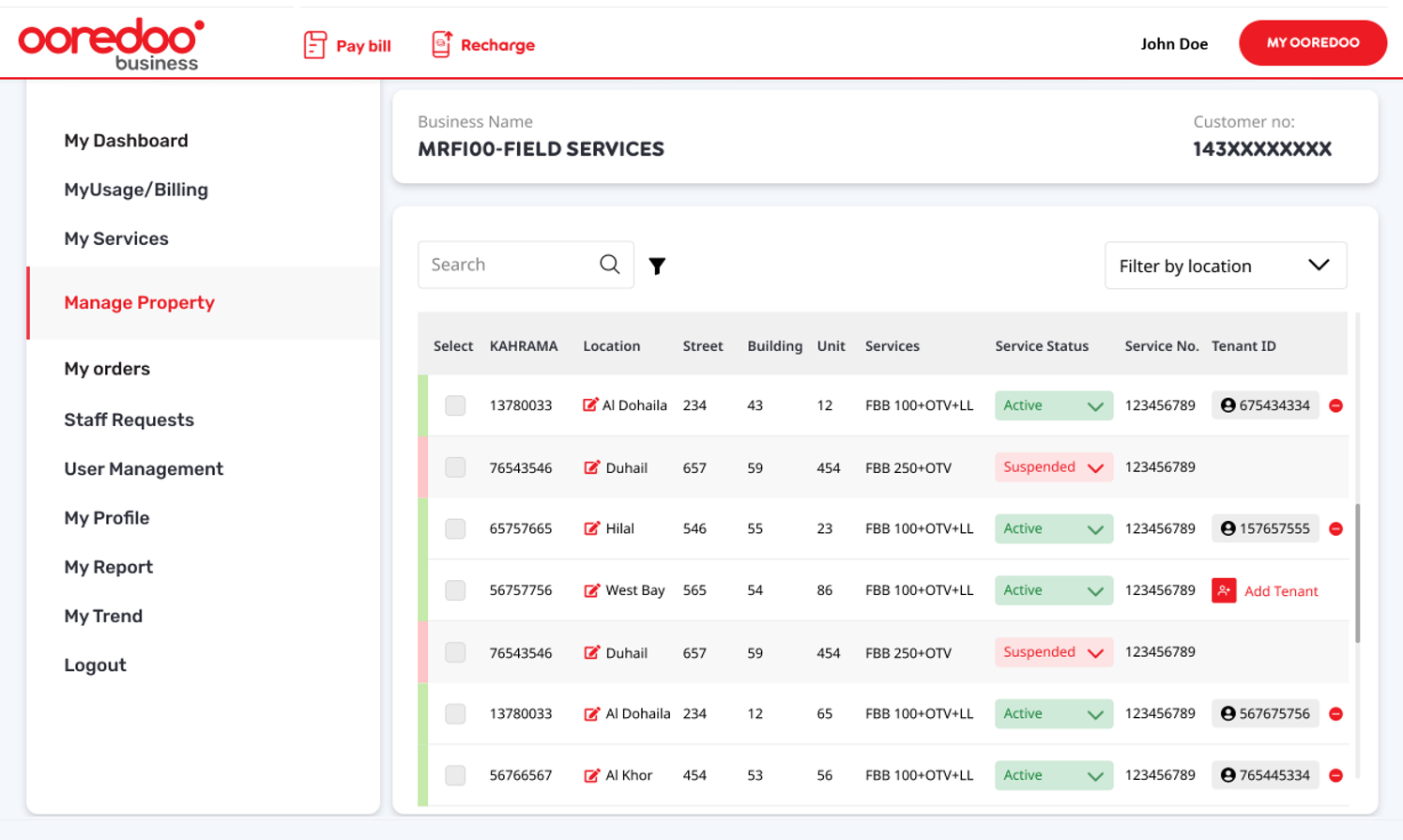Viewport: 1403px width, 840px height.
Task: Expand the Filter by location dropdown
Action: [1226, 265]
